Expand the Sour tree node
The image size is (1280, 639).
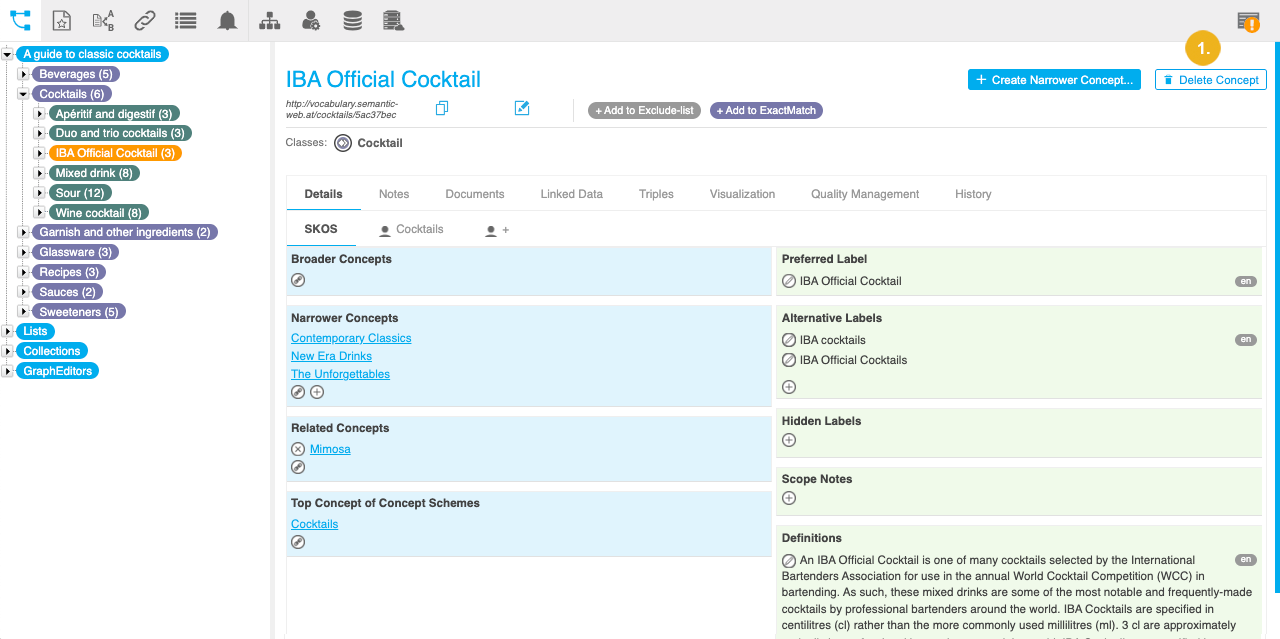click(41, 193)
